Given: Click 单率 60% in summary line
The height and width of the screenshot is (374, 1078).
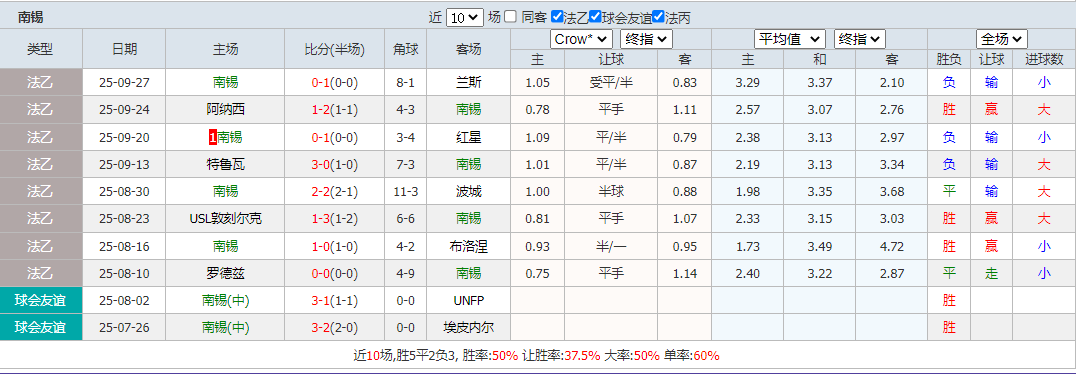Looking at the screenshot, I should [x=706, y=355].
